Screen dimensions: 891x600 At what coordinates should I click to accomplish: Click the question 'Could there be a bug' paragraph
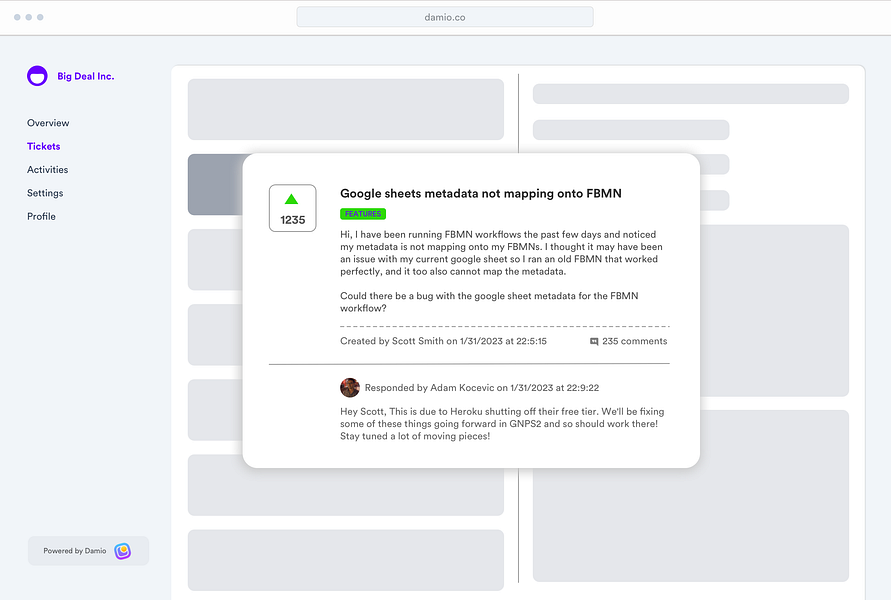(x=489, y=302)
